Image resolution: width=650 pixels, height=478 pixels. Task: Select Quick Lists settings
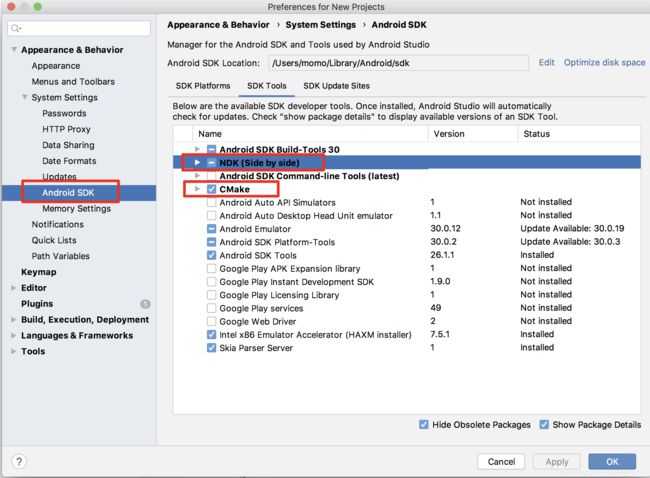[54, 240]
